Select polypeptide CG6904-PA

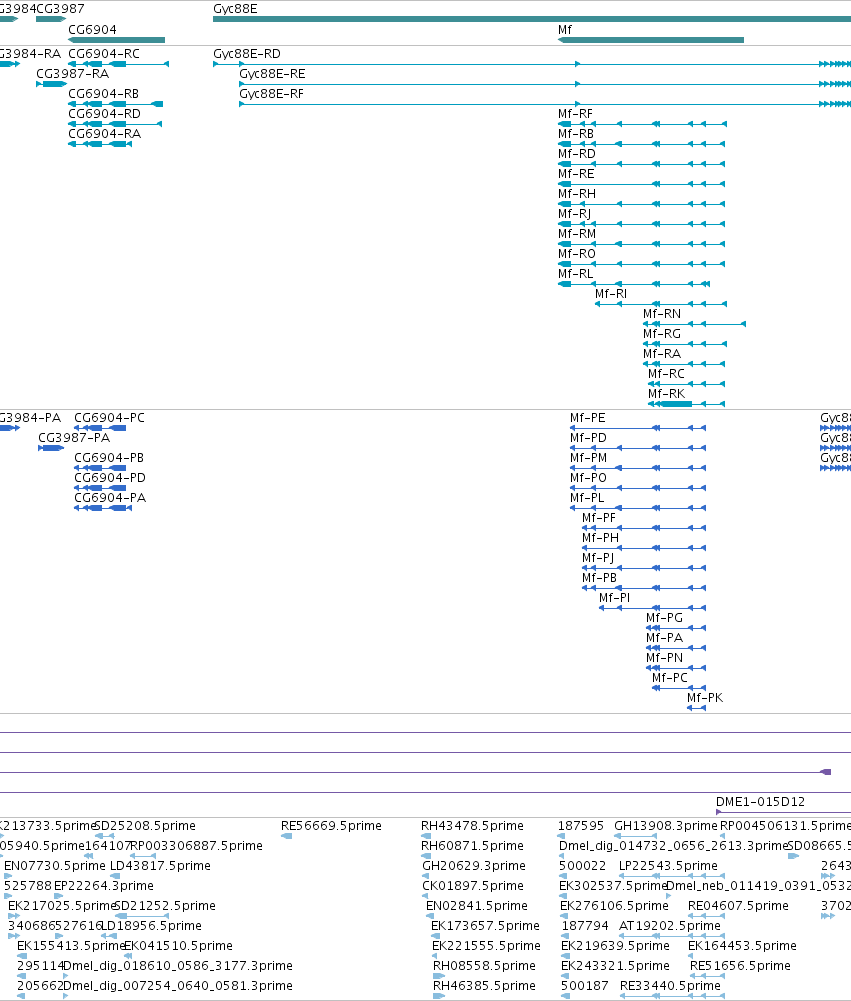pos(110,497)
